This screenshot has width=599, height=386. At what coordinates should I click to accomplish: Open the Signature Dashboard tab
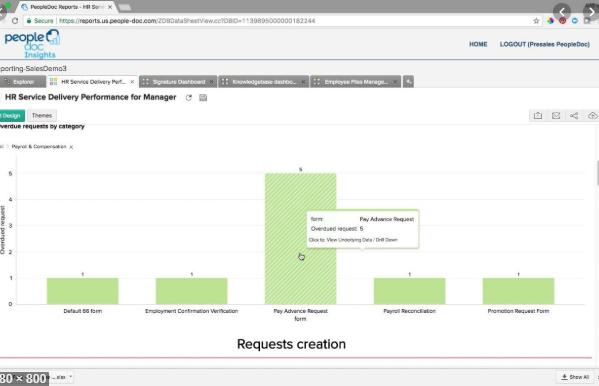[x=178, y=82]
